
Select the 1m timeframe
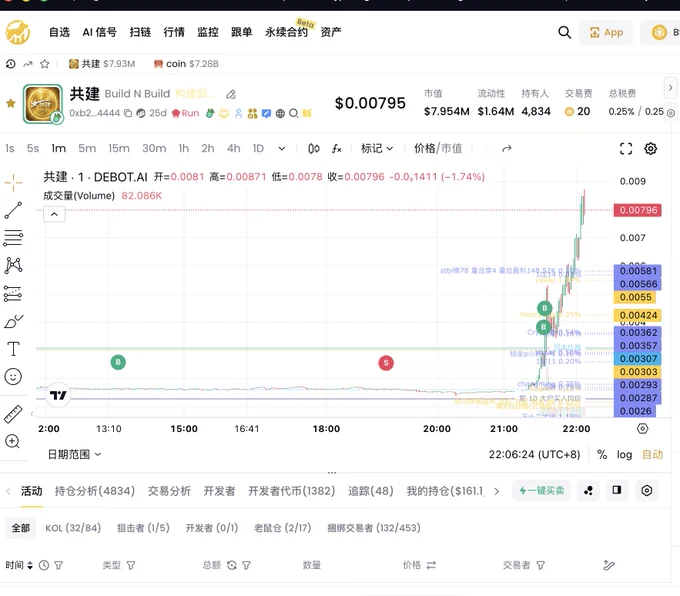click(59, 149)
